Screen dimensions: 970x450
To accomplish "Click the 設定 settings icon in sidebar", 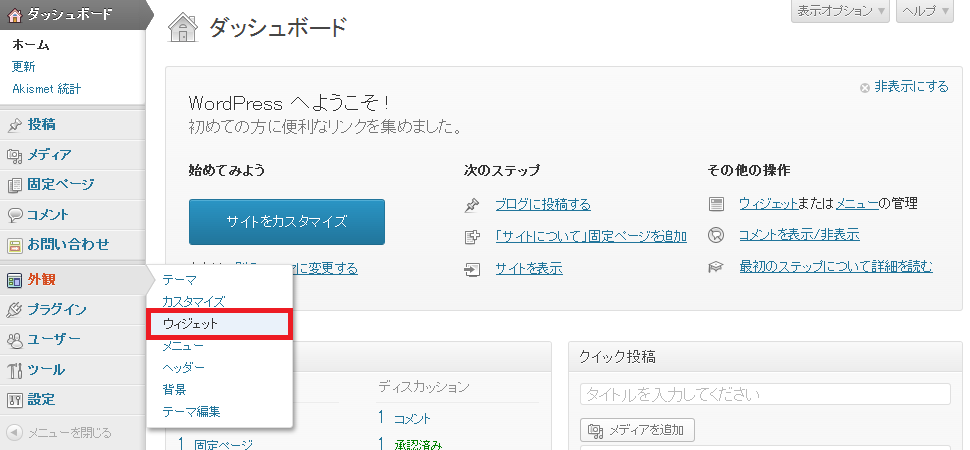I will (14, 400).
